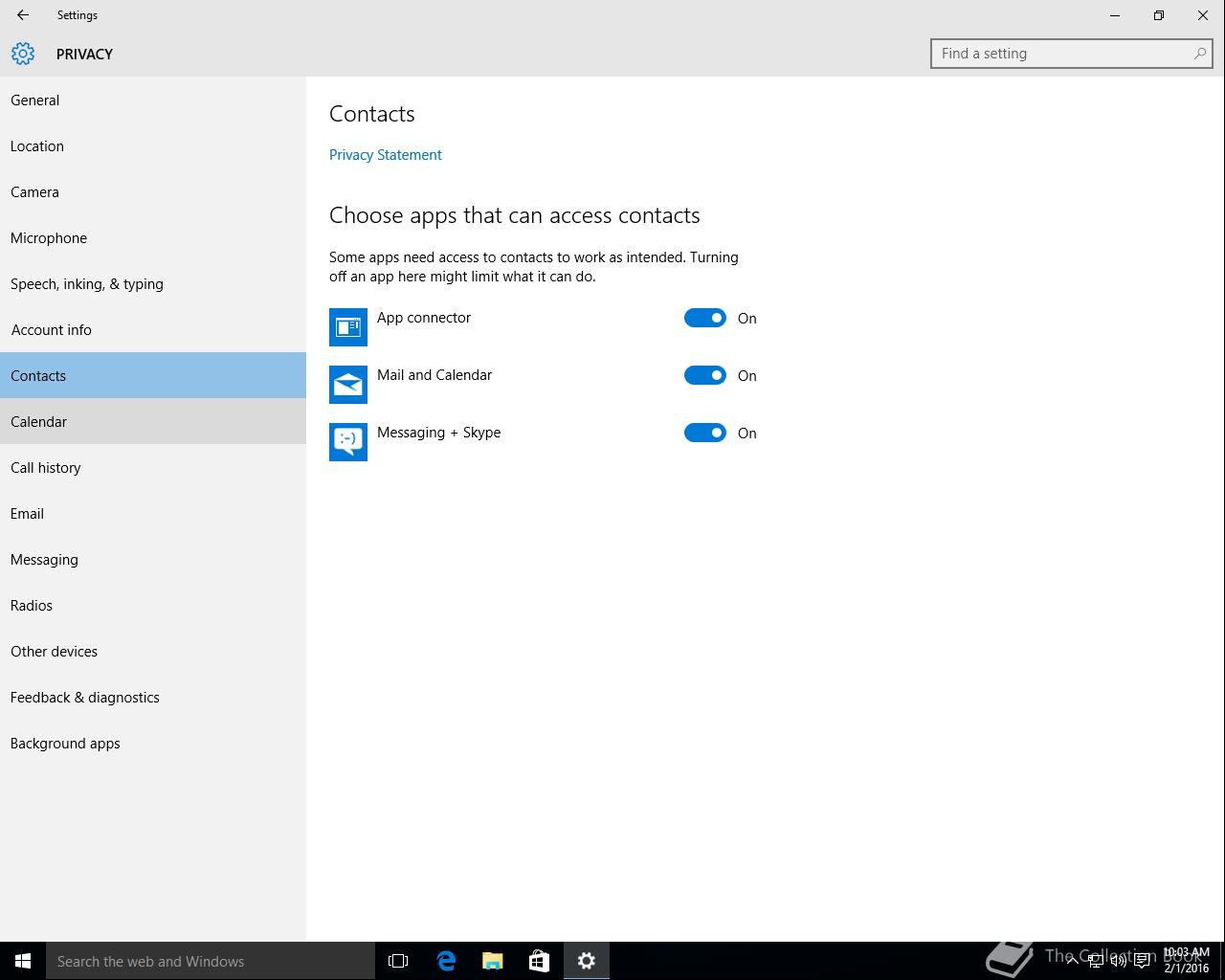Image resolution: width=1225 pixels, height=980 pixels.
Task: Go to Feedback & diagnostics settings
Action: pyautogui.click(x=85, y=698)
